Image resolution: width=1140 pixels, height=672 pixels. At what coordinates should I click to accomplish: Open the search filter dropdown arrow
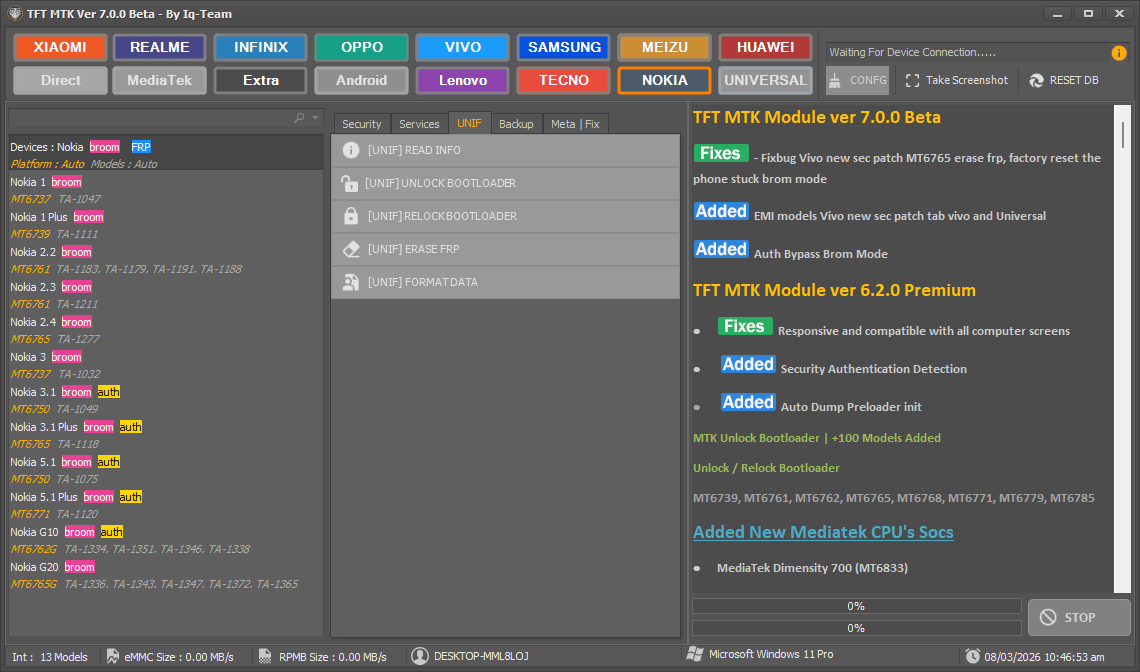[315, 117]
